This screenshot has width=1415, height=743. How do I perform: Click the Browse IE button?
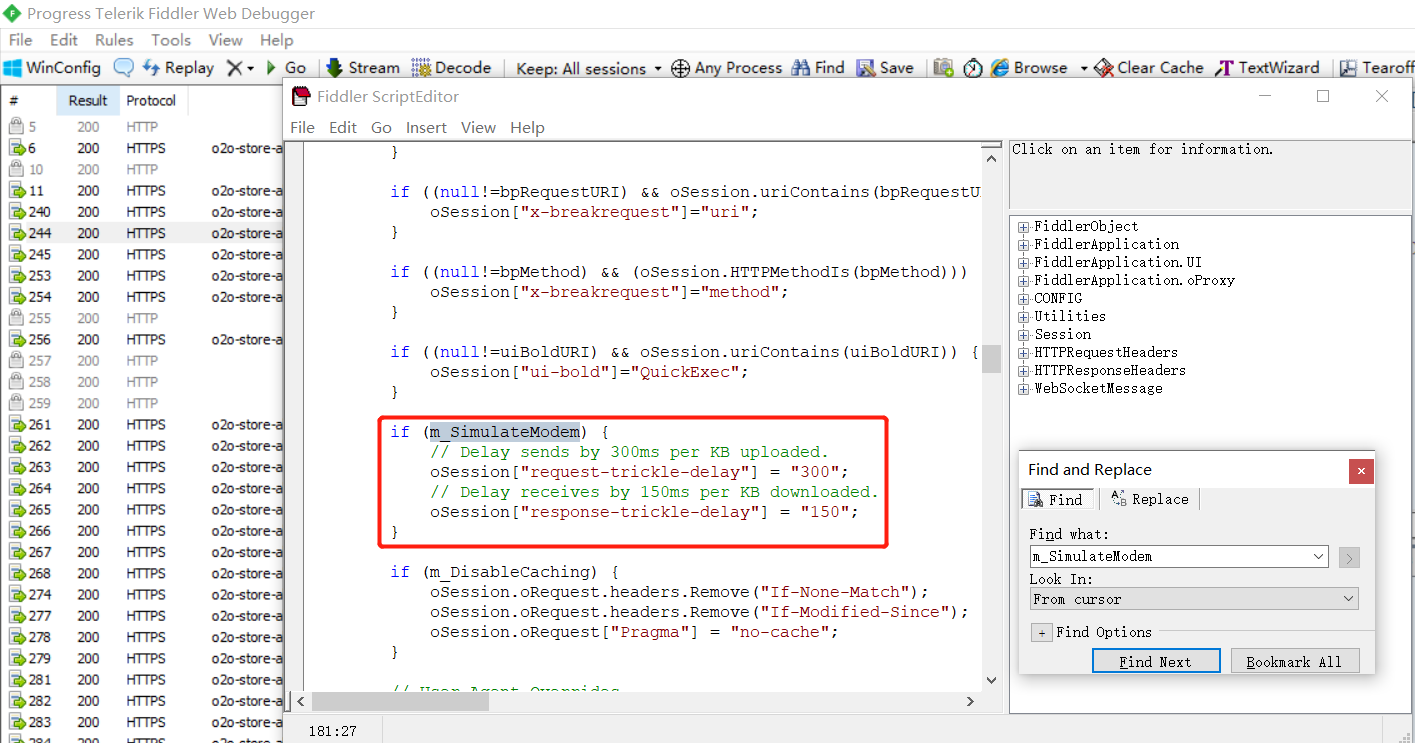point(1029,68)
